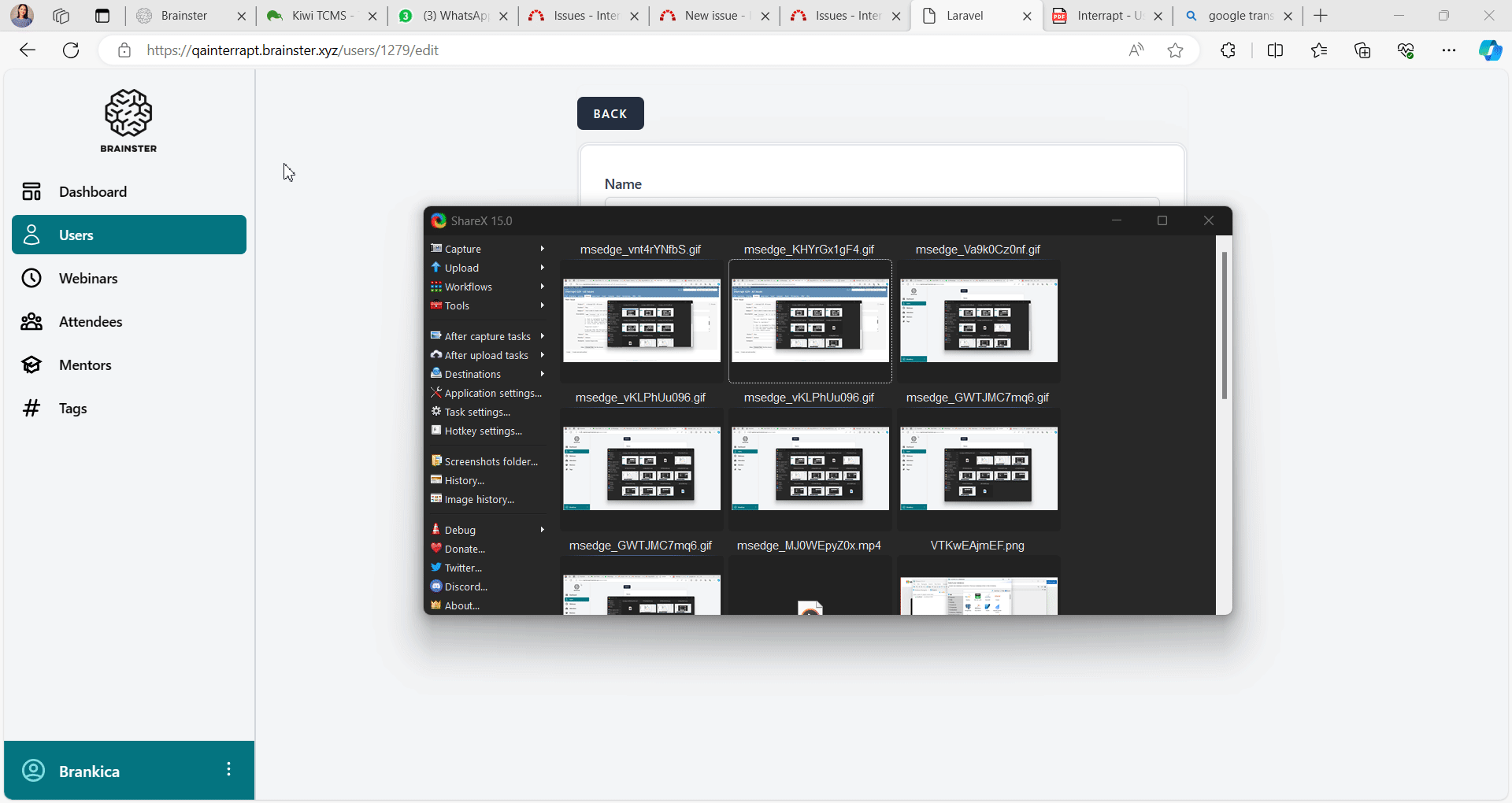Viewport: 1512px width, 803px height.
Task: Open Application settings in ShareX
Action: [x=492, y=393]
